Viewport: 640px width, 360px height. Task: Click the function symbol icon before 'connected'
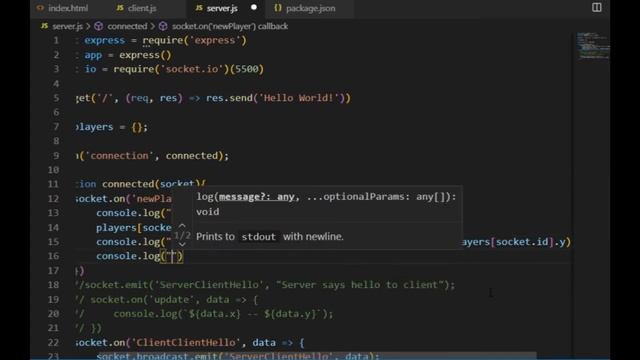(98, 27)
